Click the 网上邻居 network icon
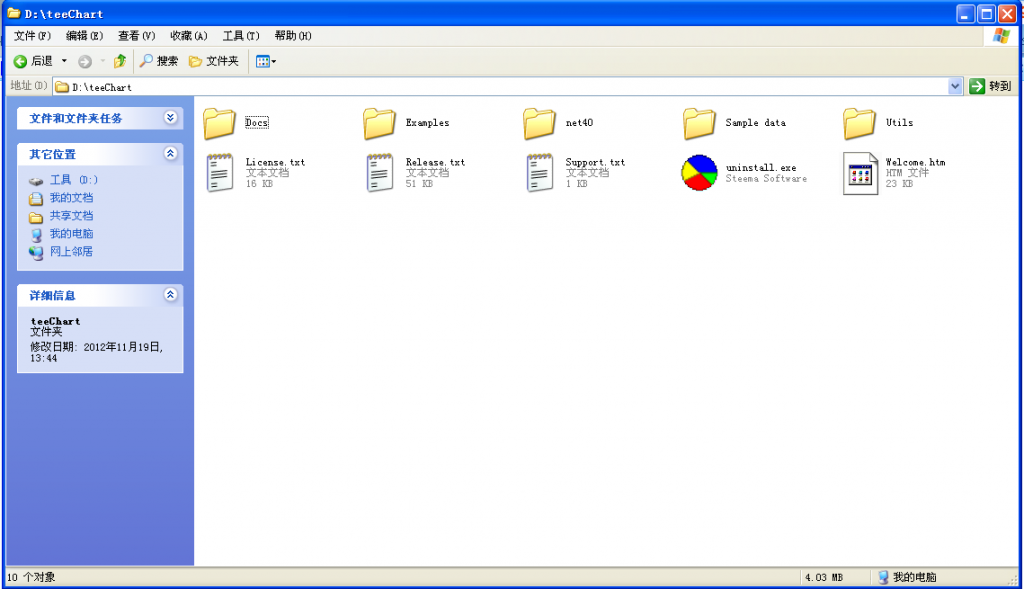 pos(36,252)
